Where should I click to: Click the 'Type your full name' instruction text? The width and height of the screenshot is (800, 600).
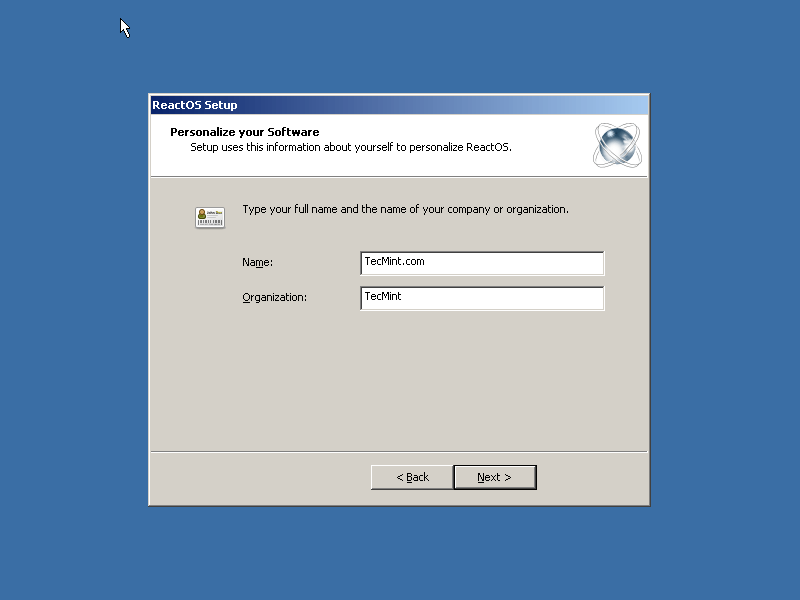point(406,209)
